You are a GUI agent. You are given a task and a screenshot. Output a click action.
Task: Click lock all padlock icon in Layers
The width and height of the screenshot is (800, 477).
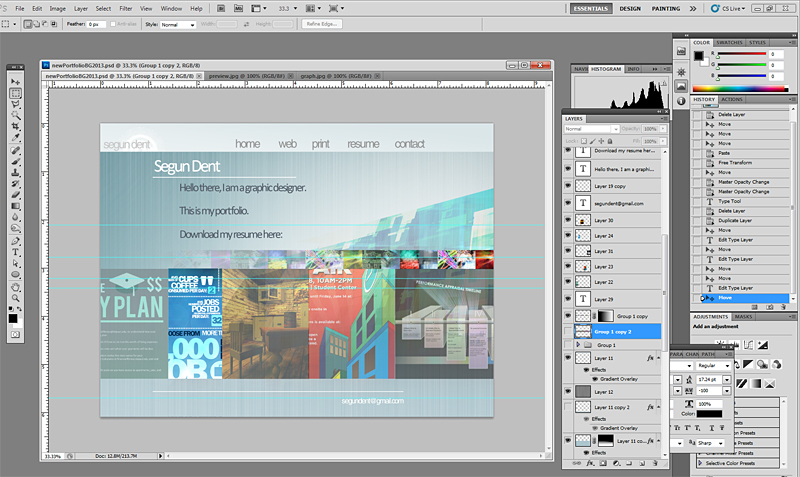point(610,141)
